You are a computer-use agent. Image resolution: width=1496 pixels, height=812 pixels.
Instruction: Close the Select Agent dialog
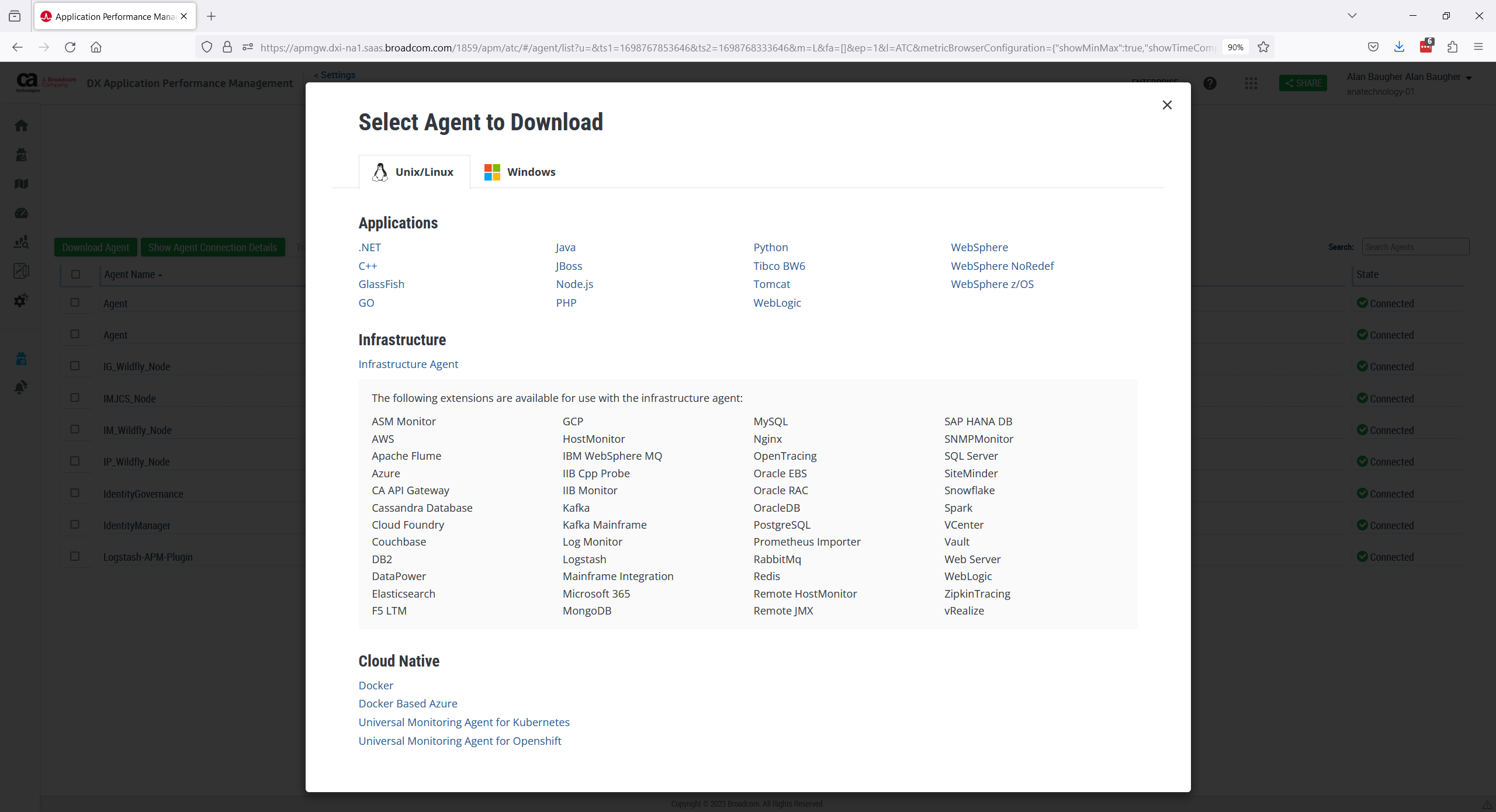coord(1166,105)
